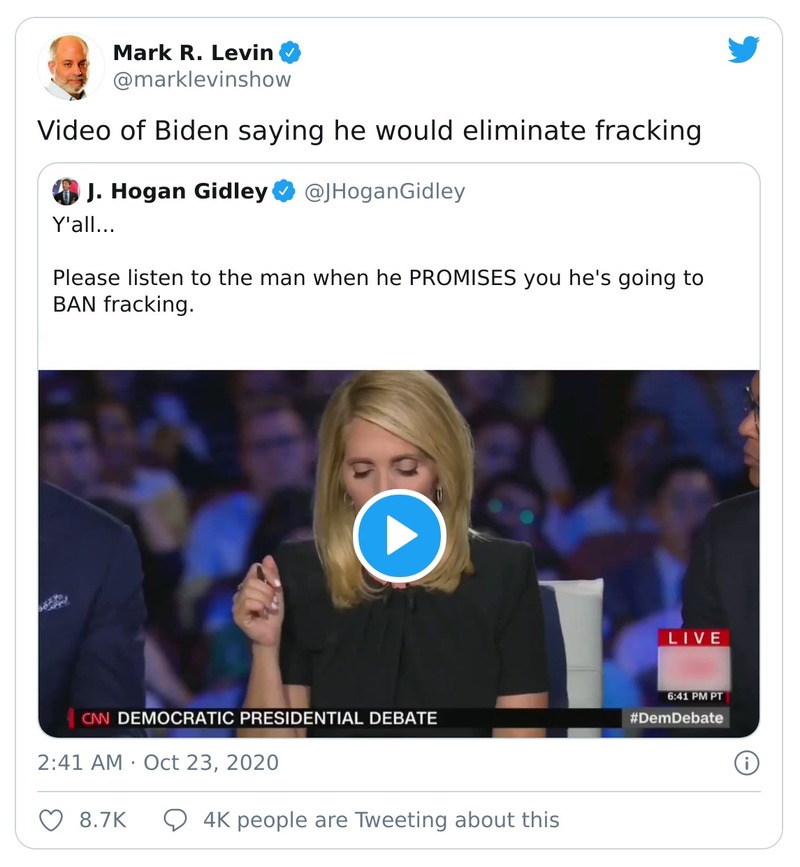Open the @marklevinshow handle link
Image resolution: width=800 pixels, height=867 pixels.
coord(202,79)
